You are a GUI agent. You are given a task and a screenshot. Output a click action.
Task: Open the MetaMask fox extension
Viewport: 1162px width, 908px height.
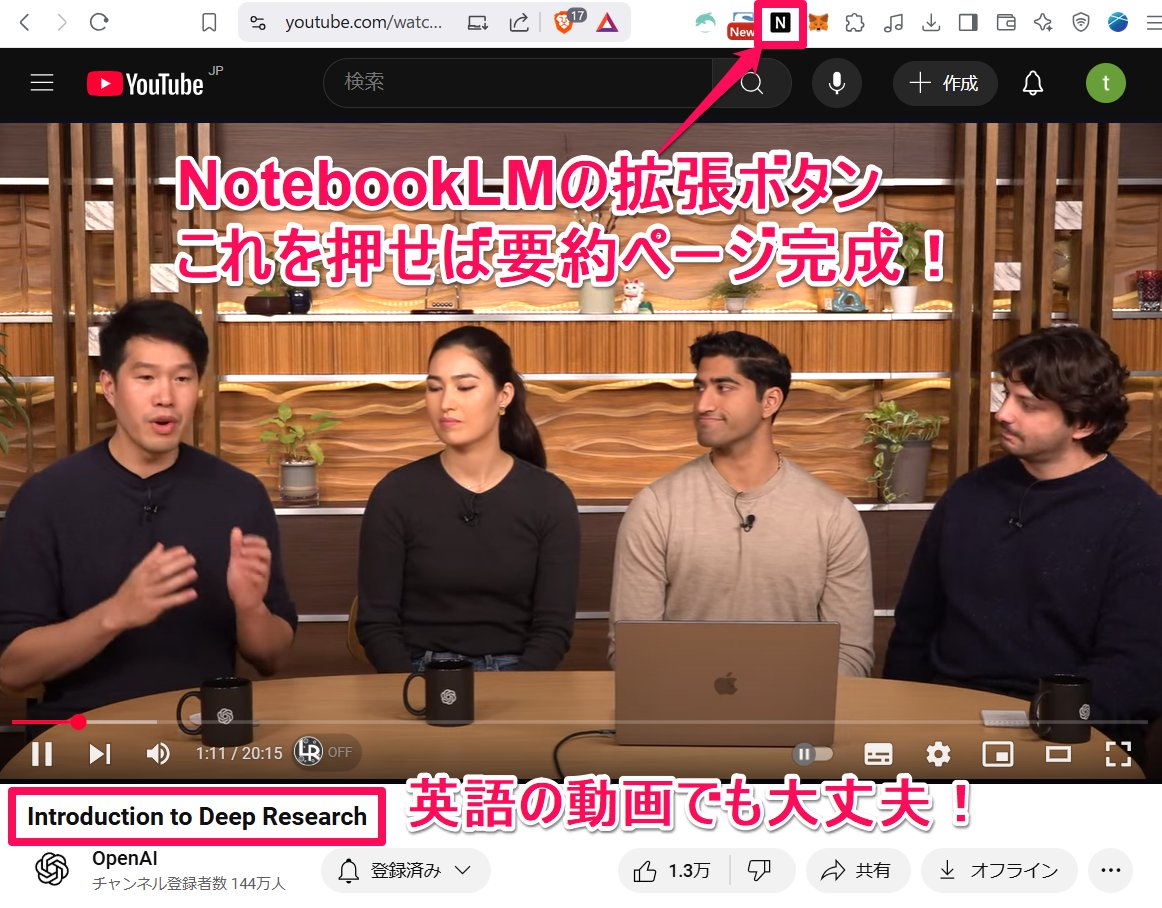pos(818,23)
